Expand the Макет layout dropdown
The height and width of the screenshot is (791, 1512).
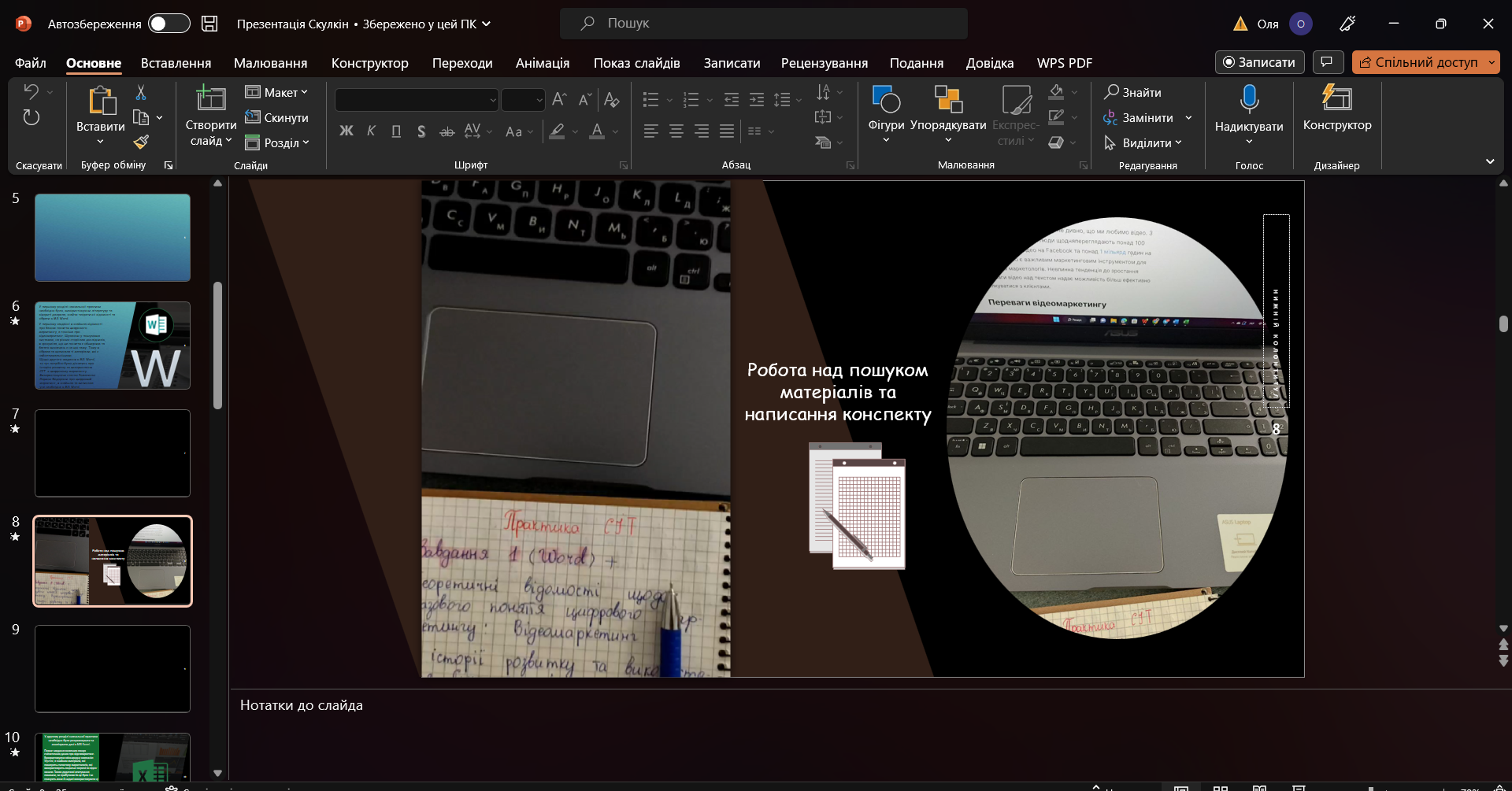click(276, 92)
